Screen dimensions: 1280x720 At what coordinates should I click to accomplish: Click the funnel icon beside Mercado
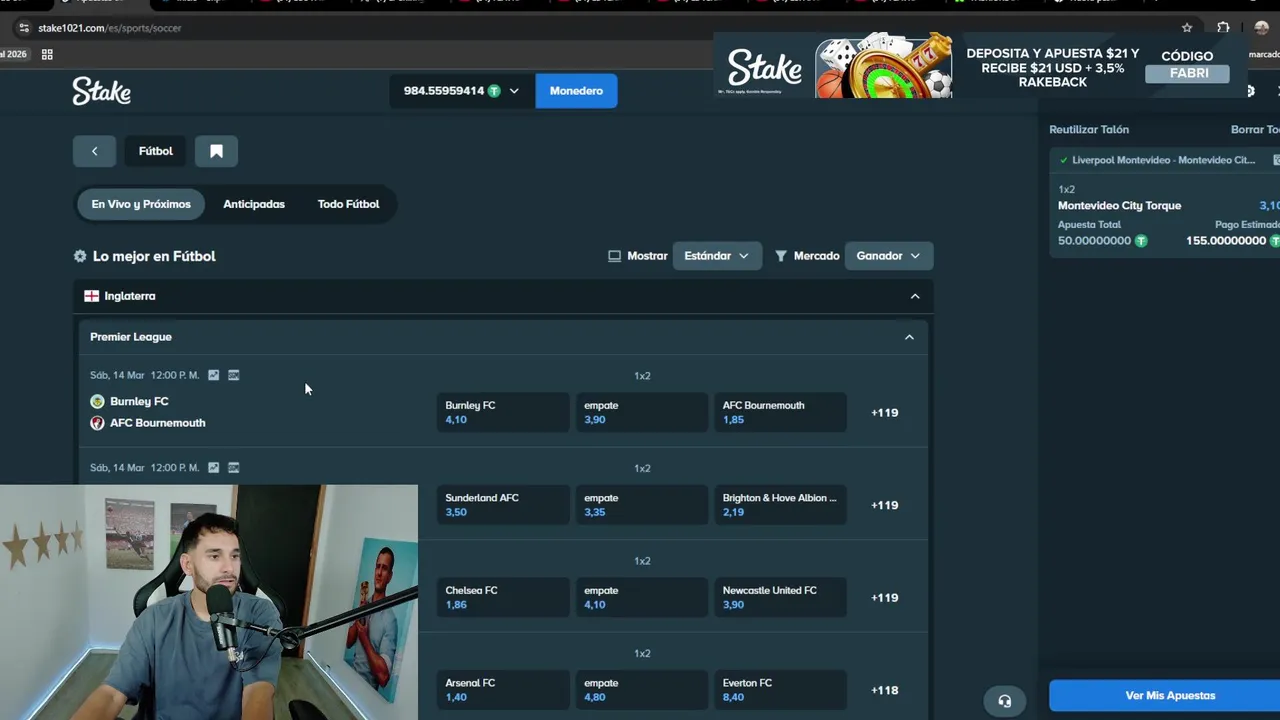[781, 256]
